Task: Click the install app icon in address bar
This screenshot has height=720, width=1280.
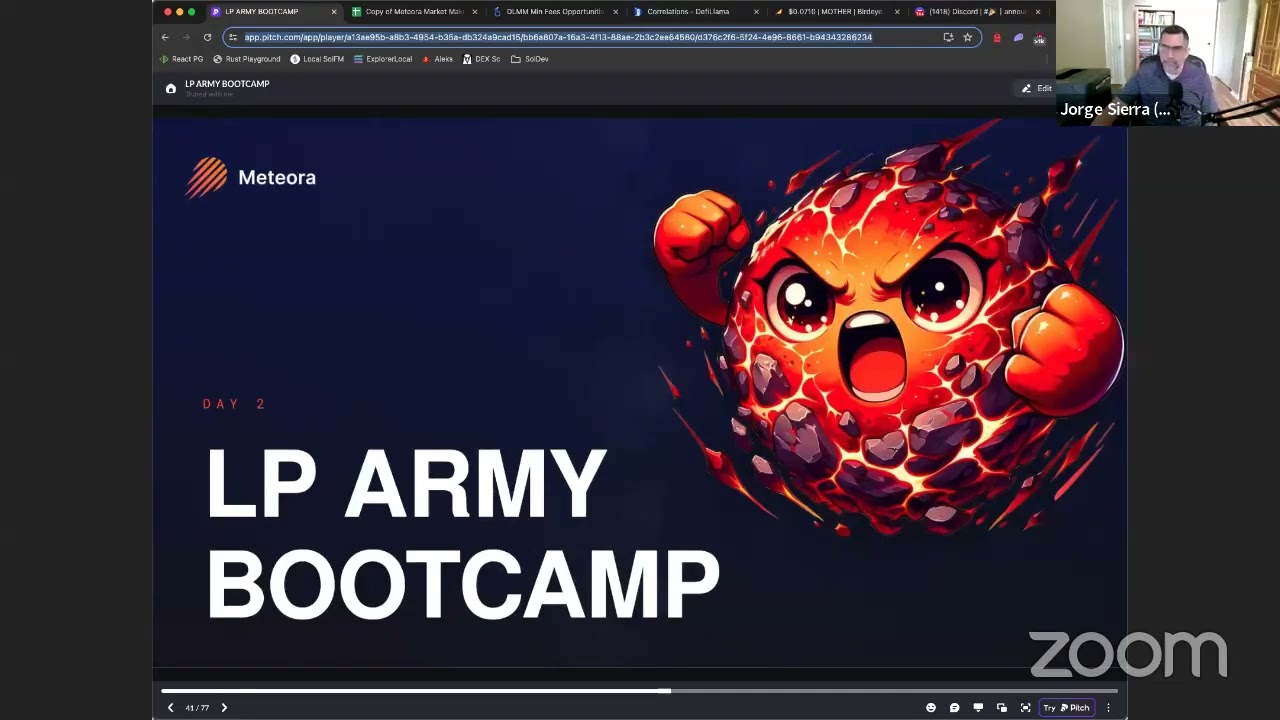Action: (948, 37)
